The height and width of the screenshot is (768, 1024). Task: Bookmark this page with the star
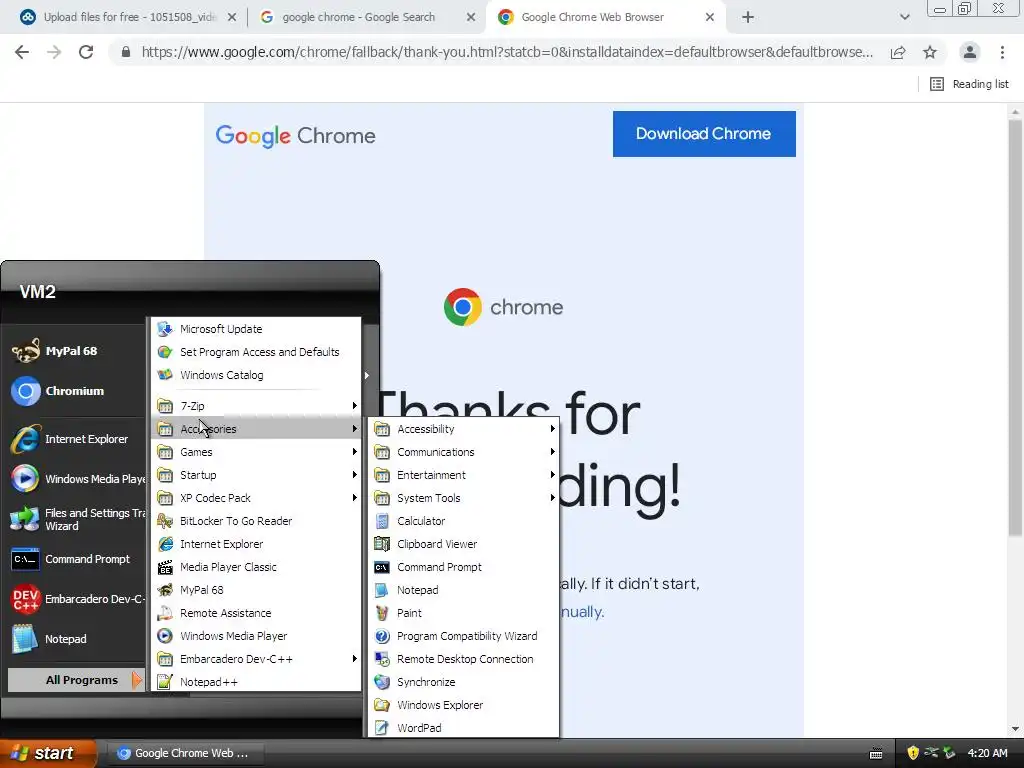point(930,52)
